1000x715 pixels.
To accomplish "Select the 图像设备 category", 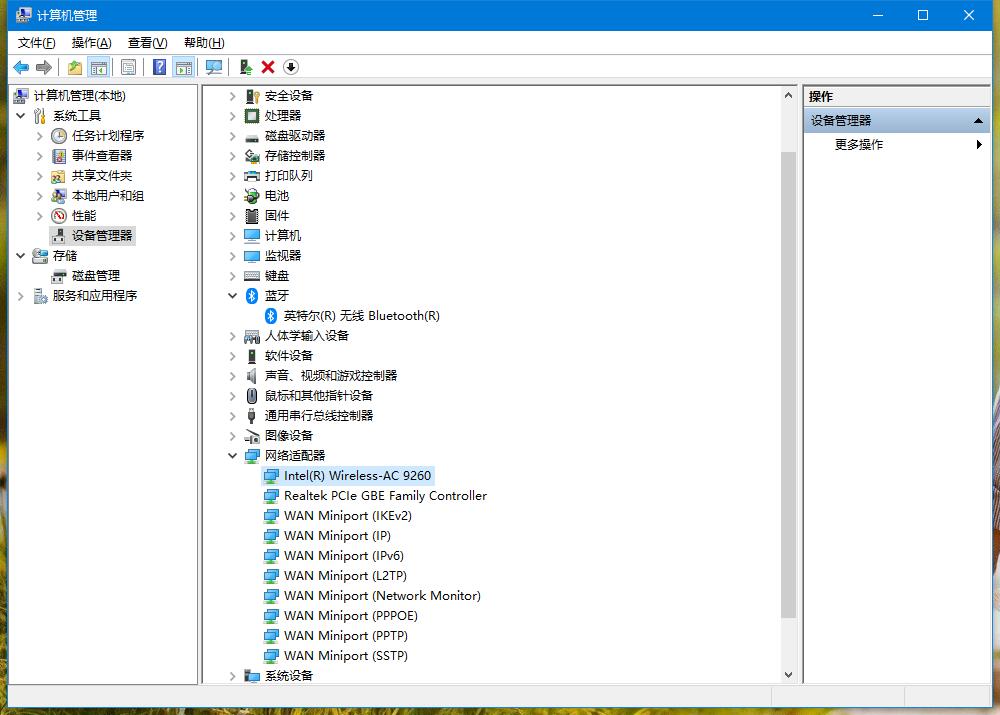I will tap(288, 436).
